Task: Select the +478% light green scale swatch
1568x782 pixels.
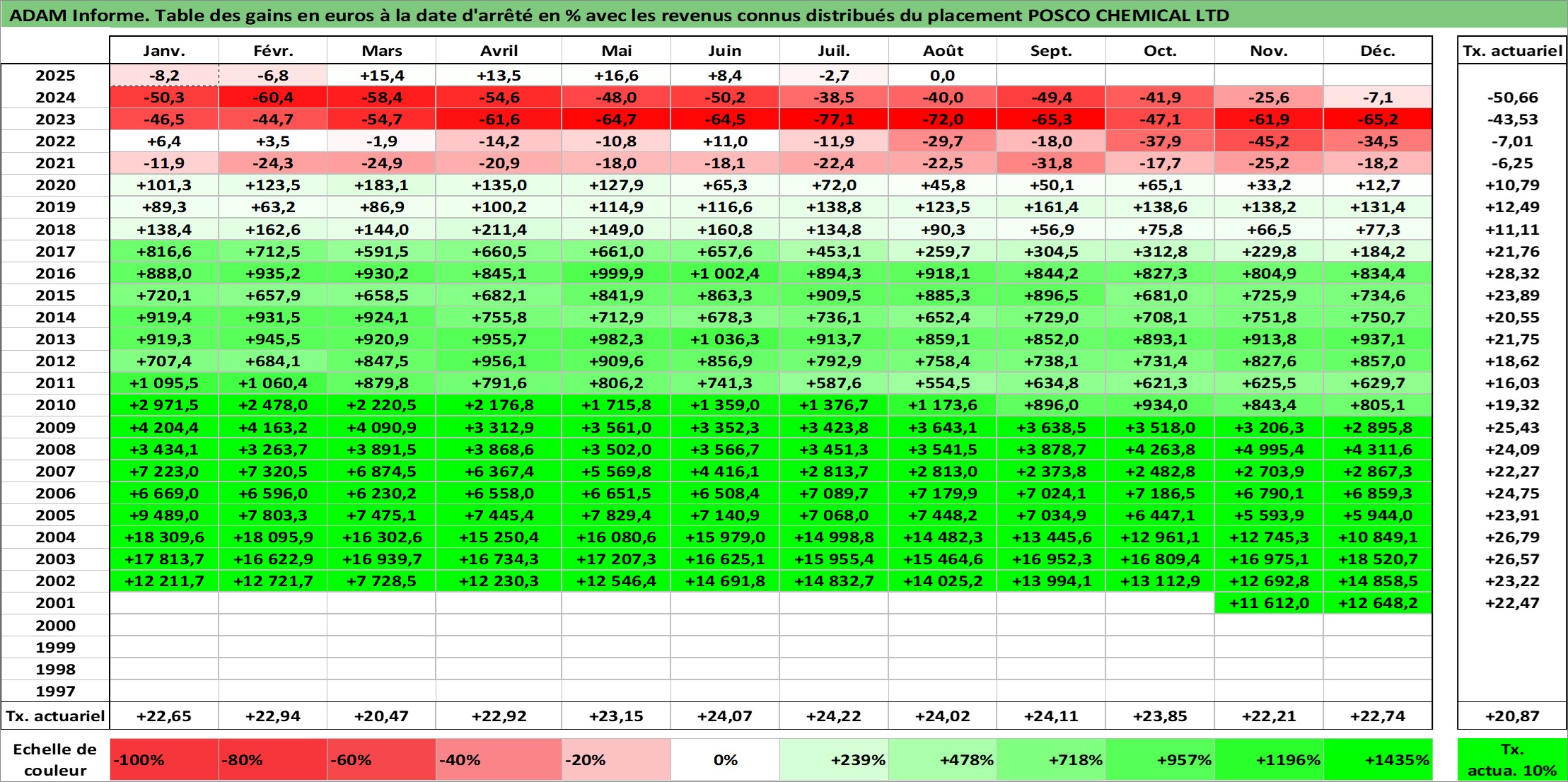Action: tap(943, 760)
